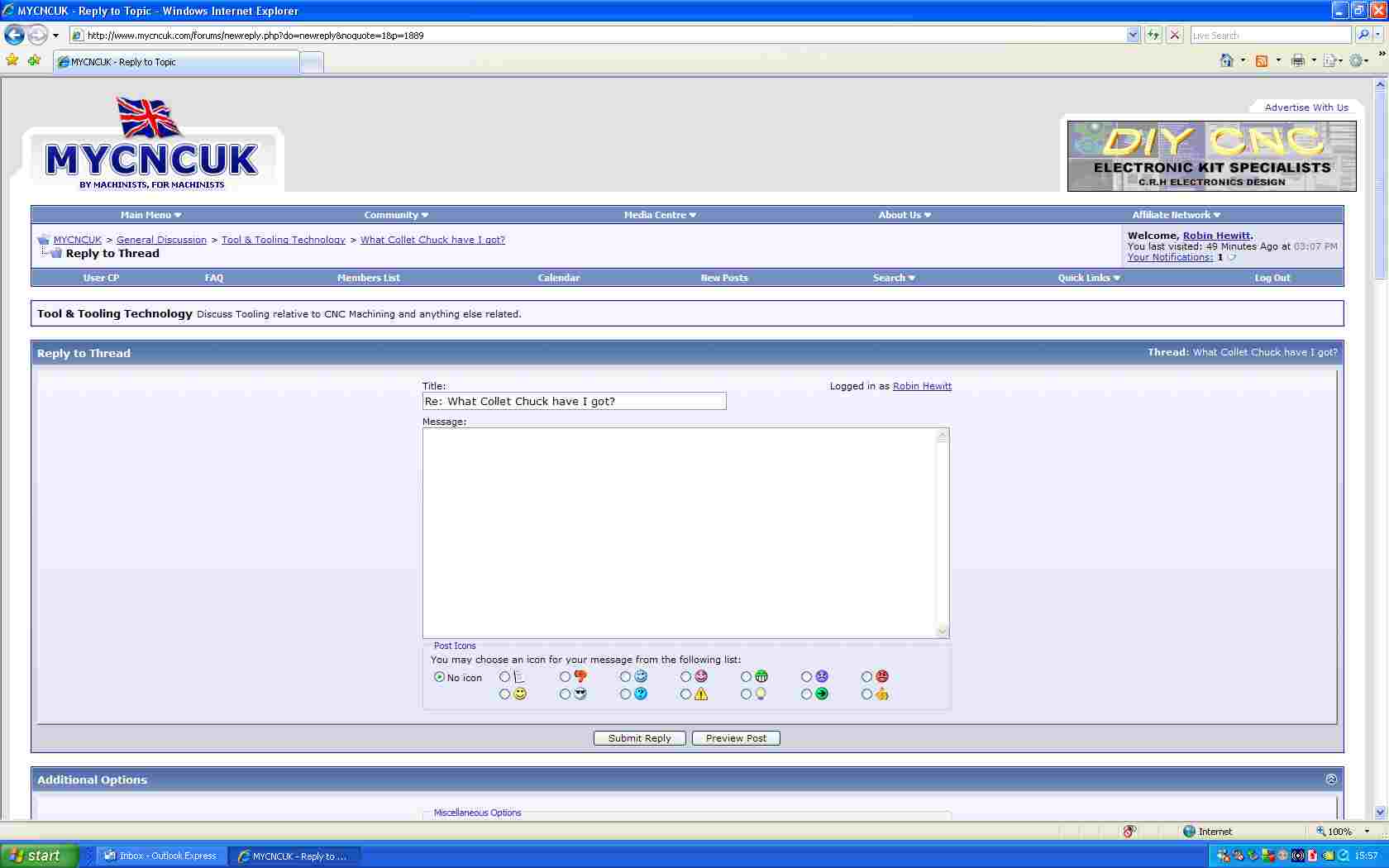Screen dimensions: 1389x868
Task: Open the FAQ navbar item
Action: (x=214, y=278)
